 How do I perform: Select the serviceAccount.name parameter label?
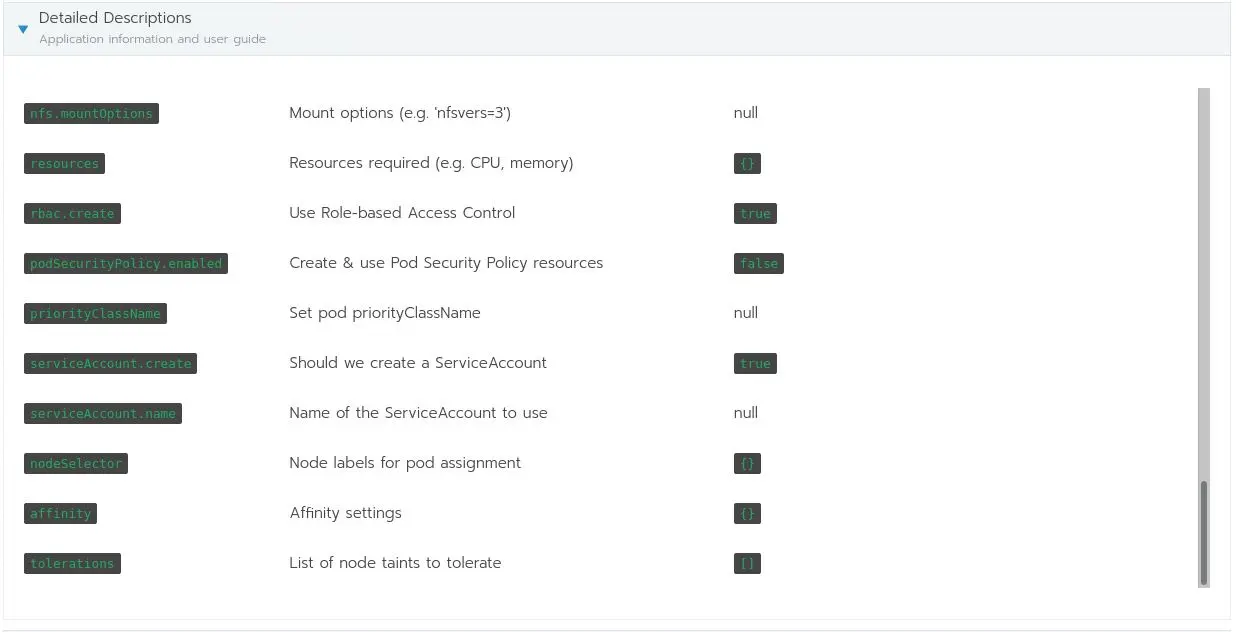click(x=103, y=414)
